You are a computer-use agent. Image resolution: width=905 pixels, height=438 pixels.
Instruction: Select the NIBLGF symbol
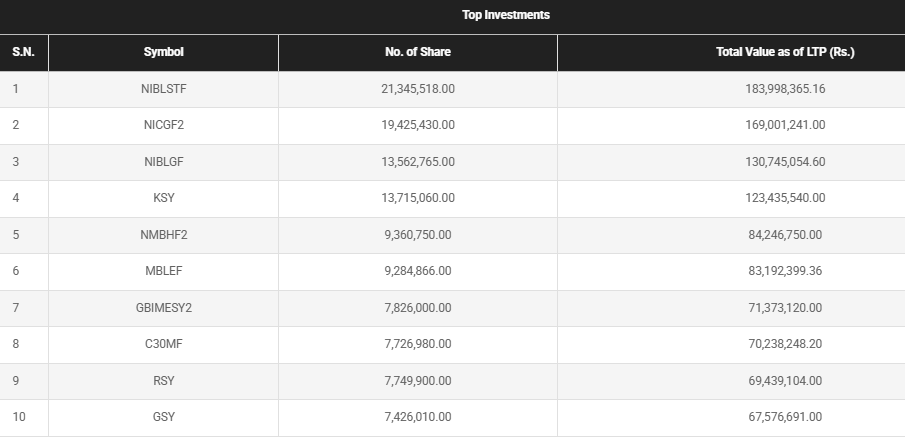pyautogui.click(x=164, y=162)
